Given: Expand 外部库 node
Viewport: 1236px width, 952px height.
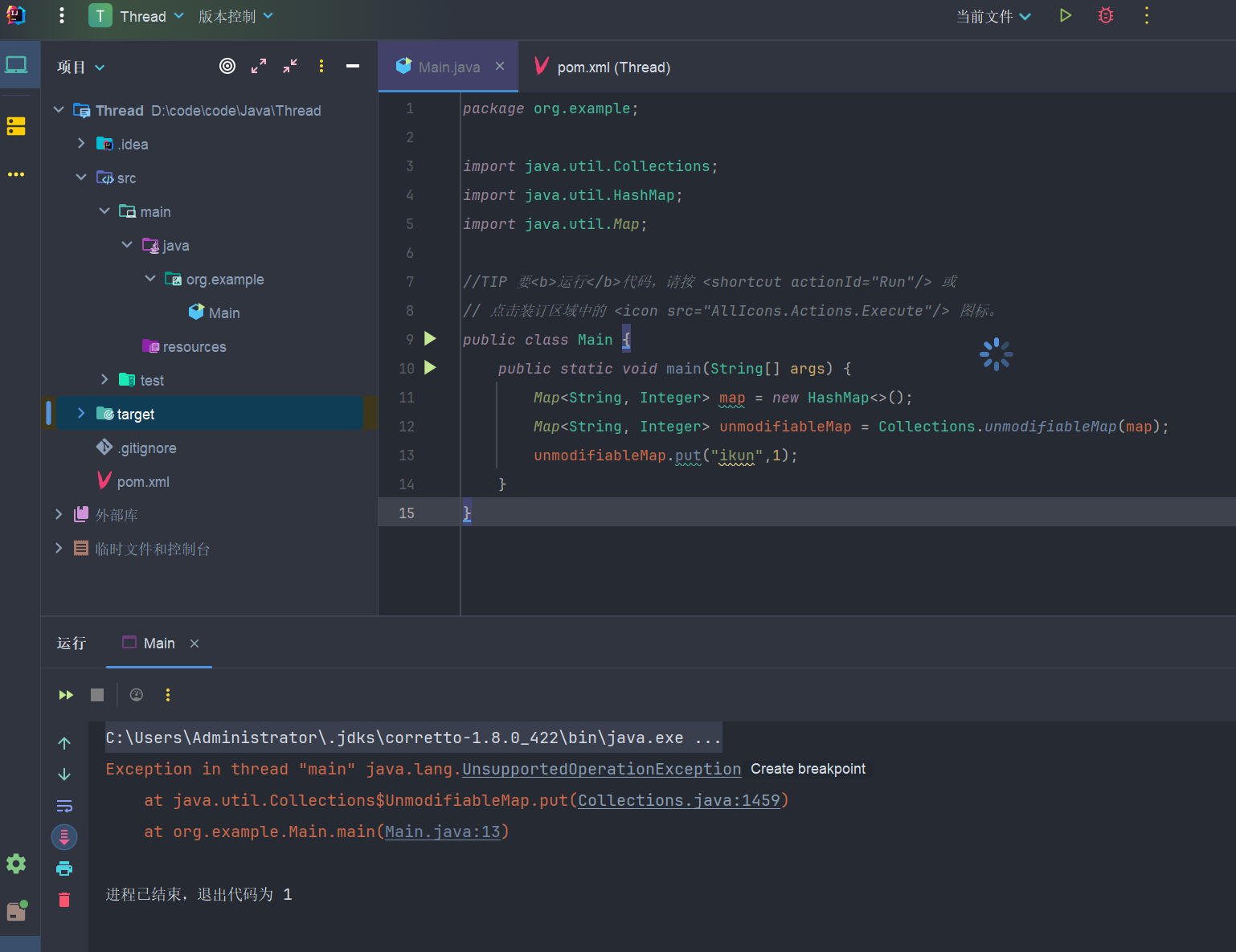Looking at the screenshot, I should (x=59, y=514).
